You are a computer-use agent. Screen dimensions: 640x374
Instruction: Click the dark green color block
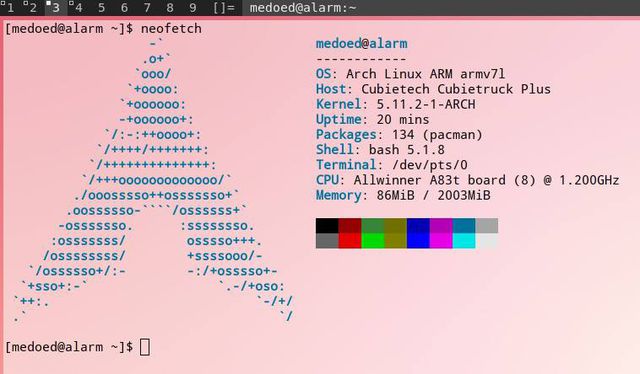tap(373, 225)
